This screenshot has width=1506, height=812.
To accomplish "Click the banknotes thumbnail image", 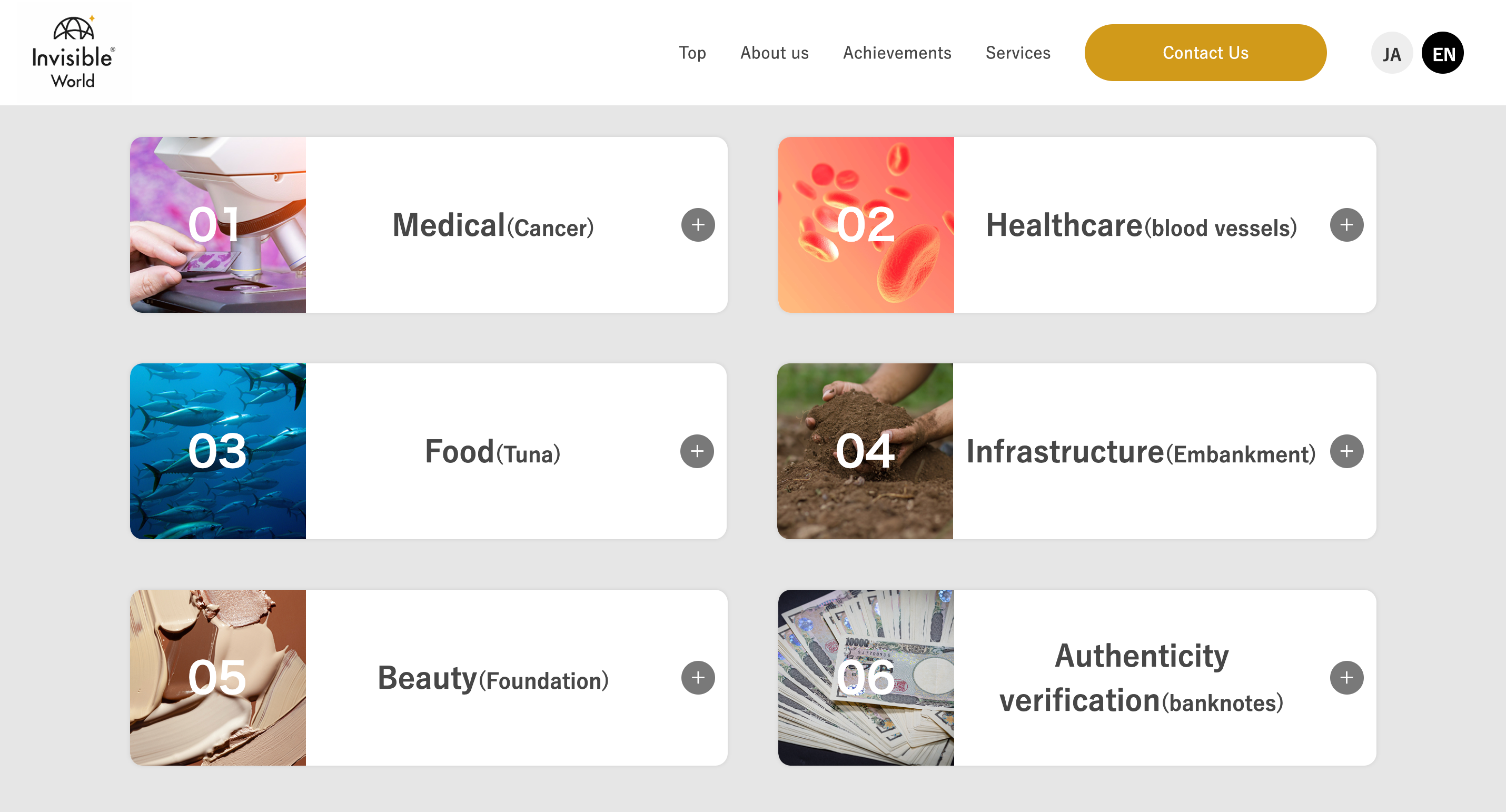I will coord(866,678).
